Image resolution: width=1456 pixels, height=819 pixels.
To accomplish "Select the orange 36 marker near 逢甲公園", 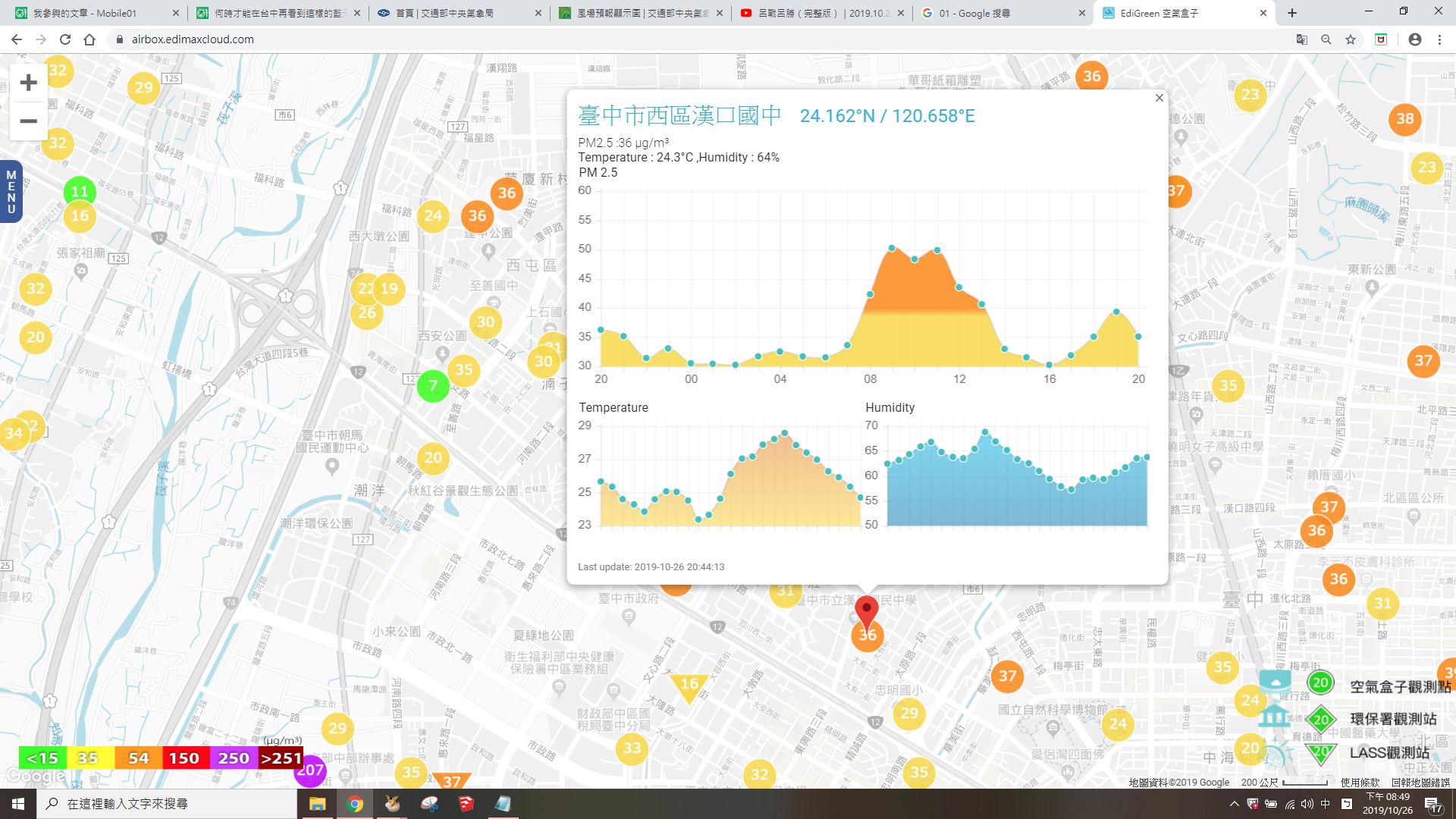I will pyautogui.click(x=477, y=215).
